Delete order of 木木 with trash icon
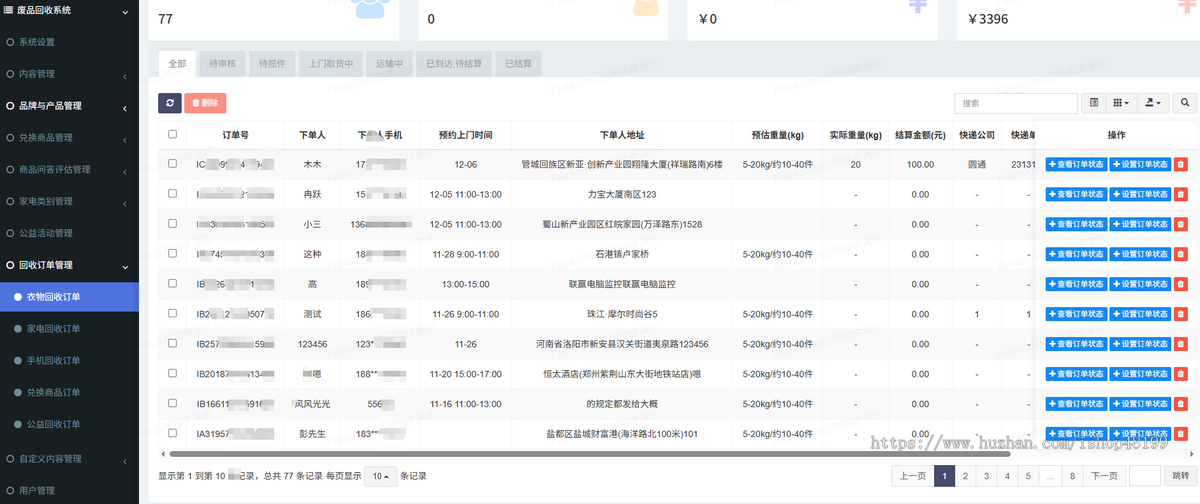The height and width of the screenshot is (504, 1200). (1180, 165)
